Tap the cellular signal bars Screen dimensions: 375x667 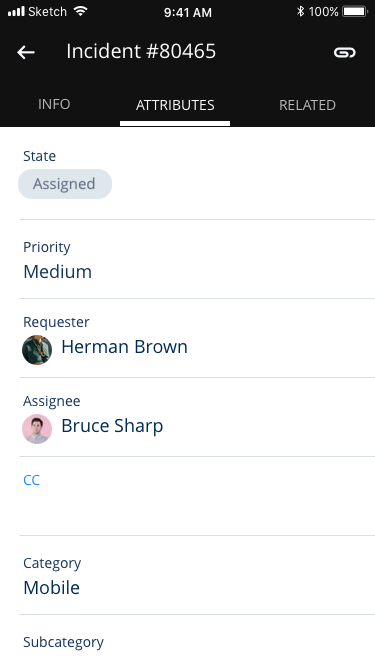(x=16, y=11)
